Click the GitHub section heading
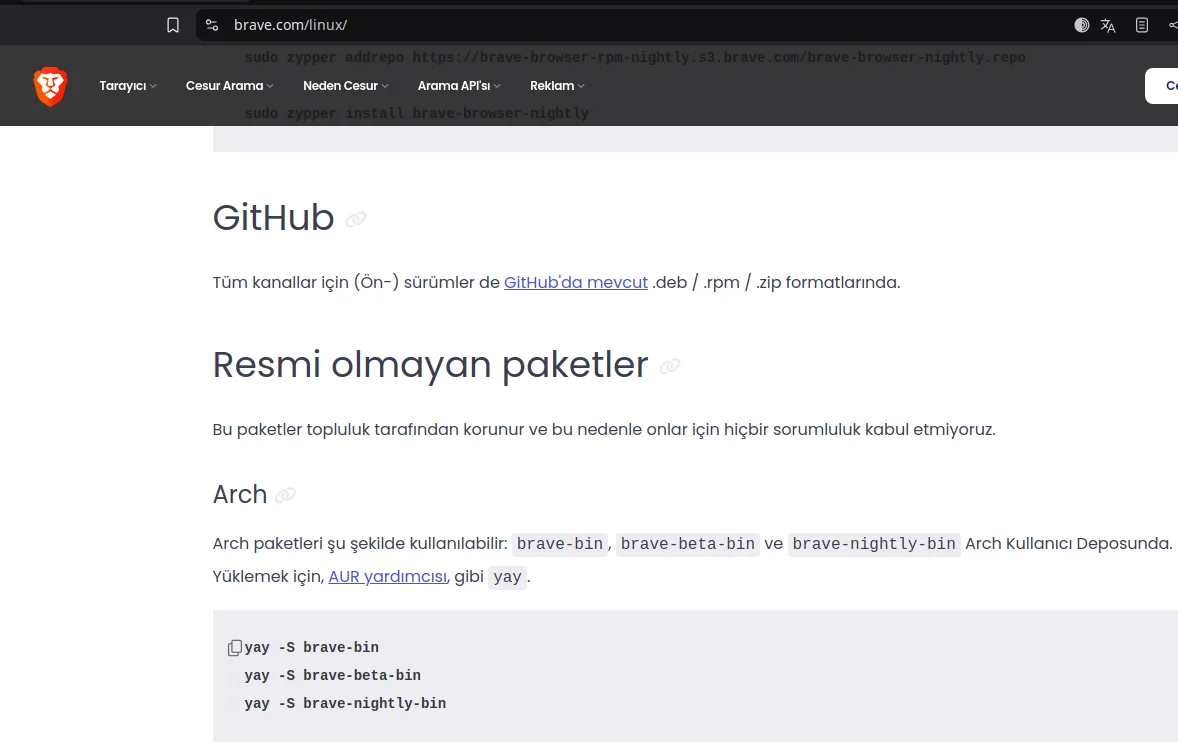The height and width of the screenshot is (755, 1178). coord(273,218)
